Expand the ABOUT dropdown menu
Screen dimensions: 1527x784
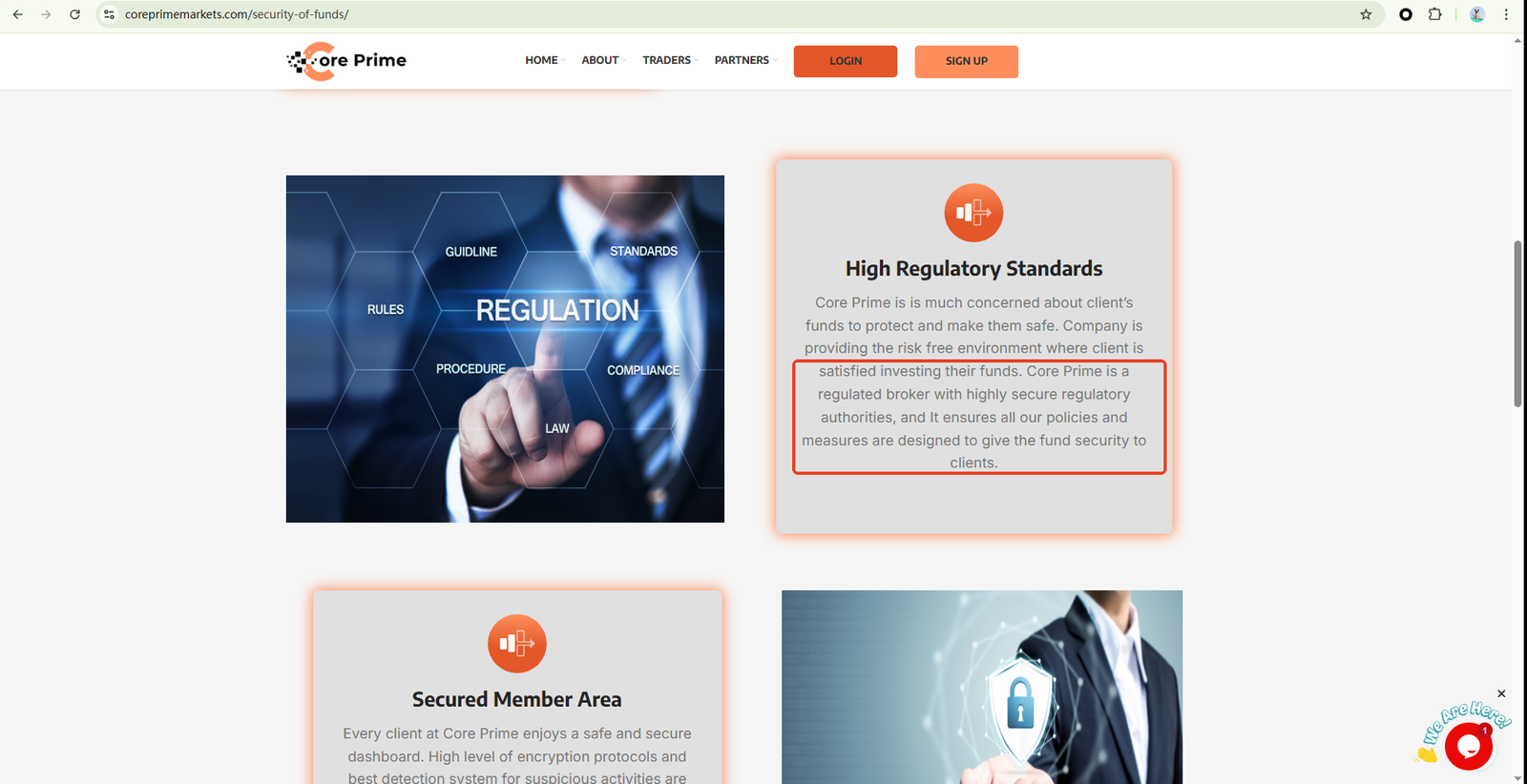tap(603, 60)
